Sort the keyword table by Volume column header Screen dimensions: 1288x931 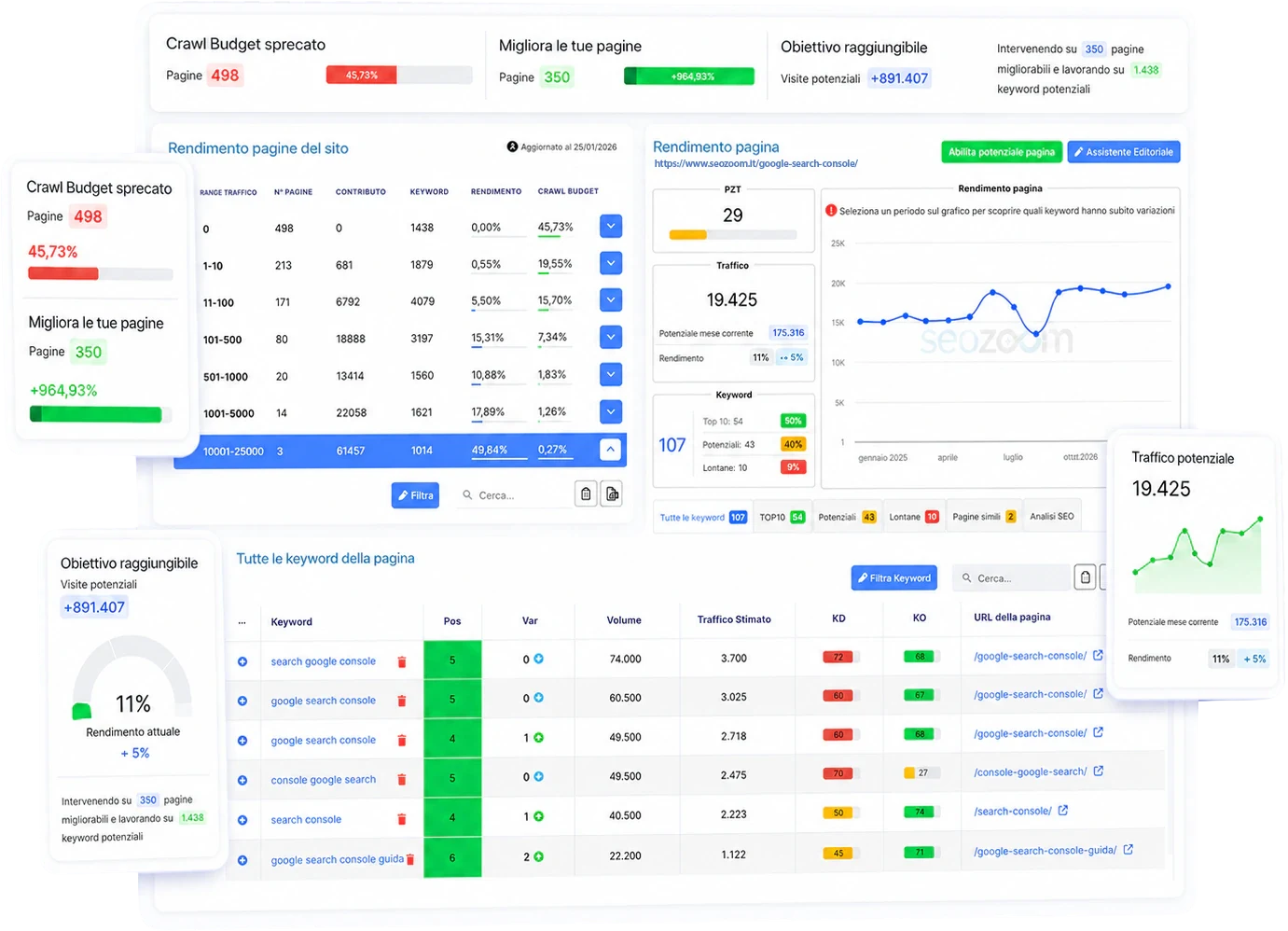[x=624, y=620]
